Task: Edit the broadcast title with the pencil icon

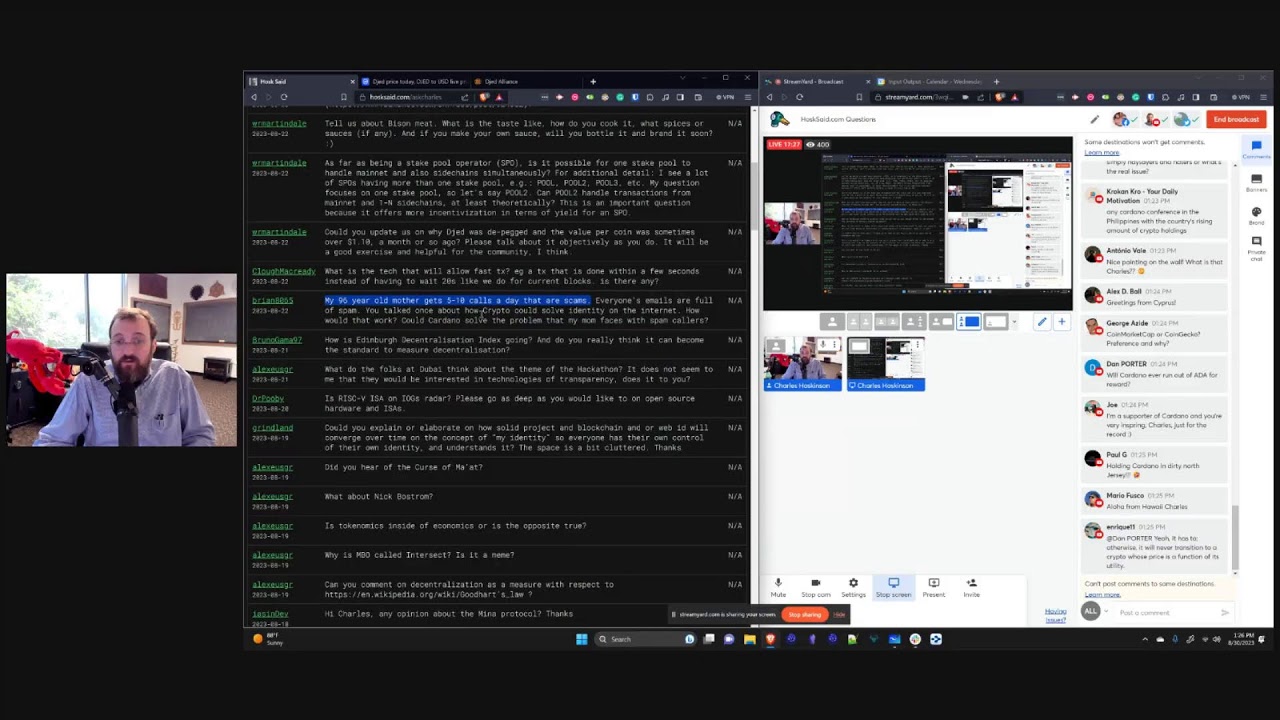Action: tap(1094, 120)
